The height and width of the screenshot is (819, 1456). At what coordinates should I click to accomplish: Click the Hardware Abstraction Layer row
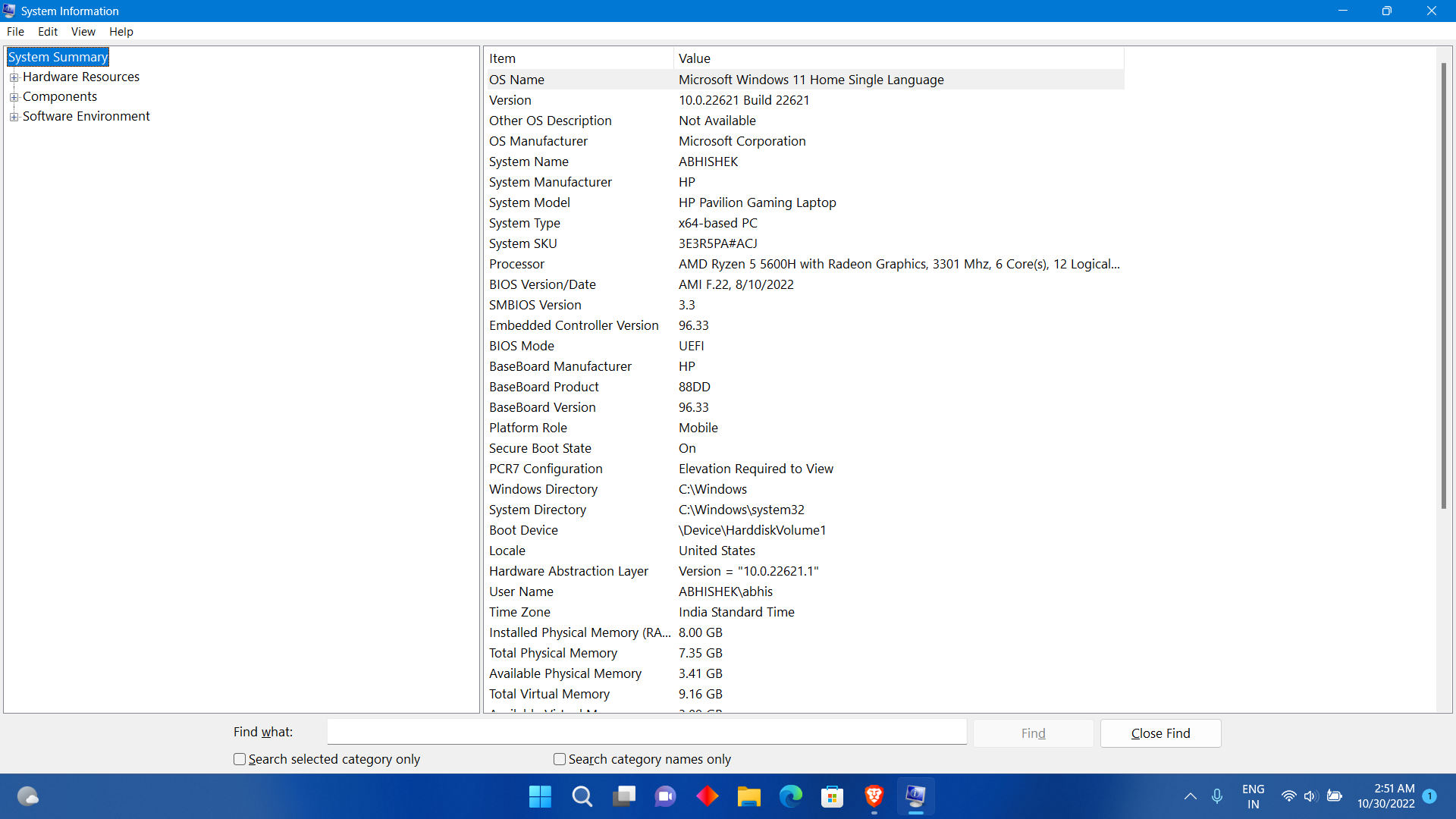[x=805, y=571]
